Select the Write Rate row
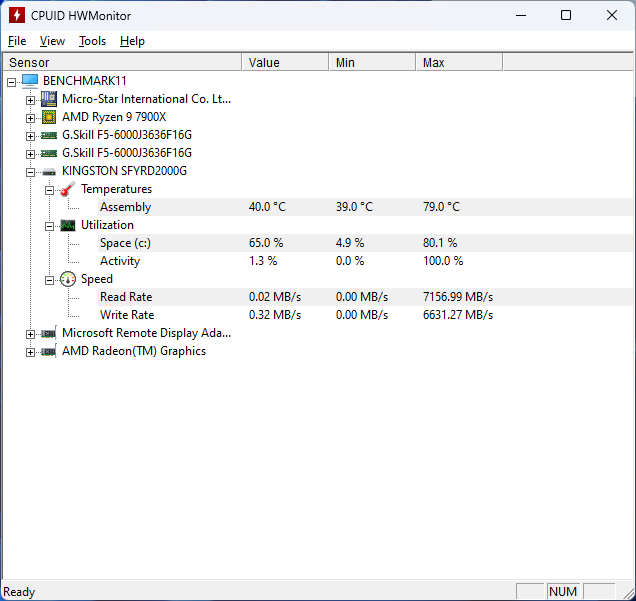 365,315
